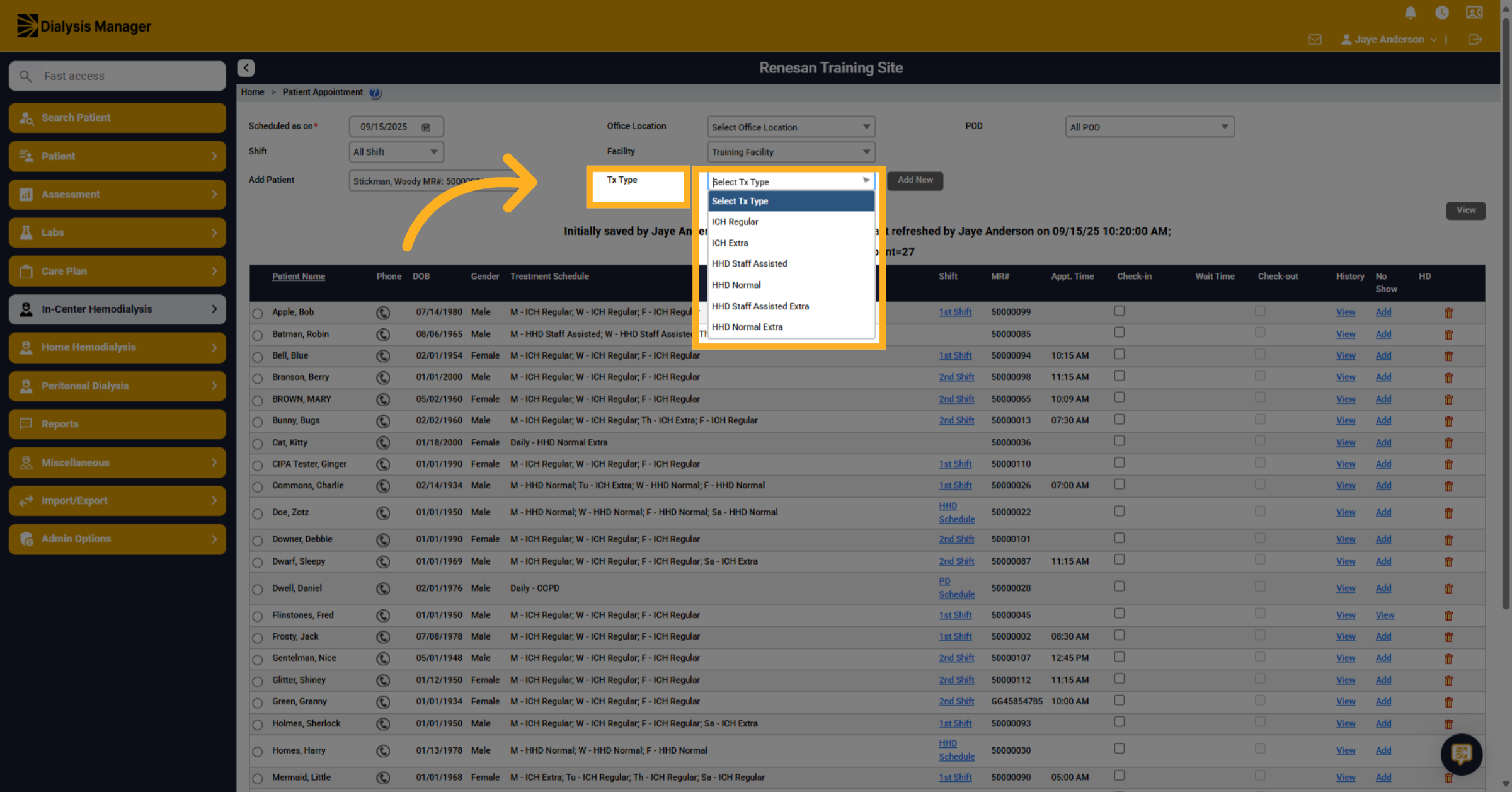Click Add no-show link for Cat, Kitty
The width and height of the screenshot is (1512, 792).
pos(1383,442)
